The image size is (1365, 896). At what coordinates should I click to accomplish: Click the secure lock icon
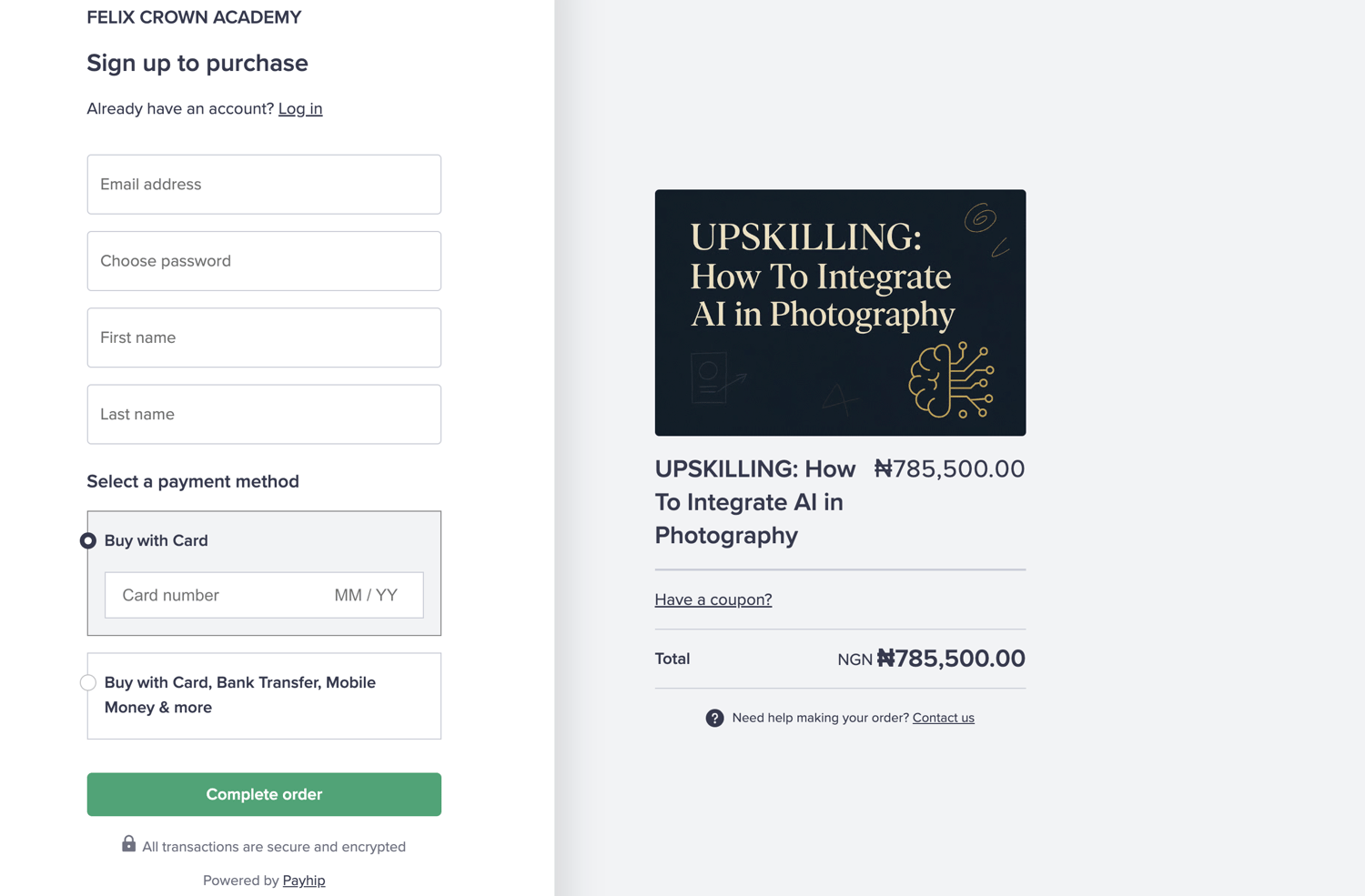click(128, 844)
